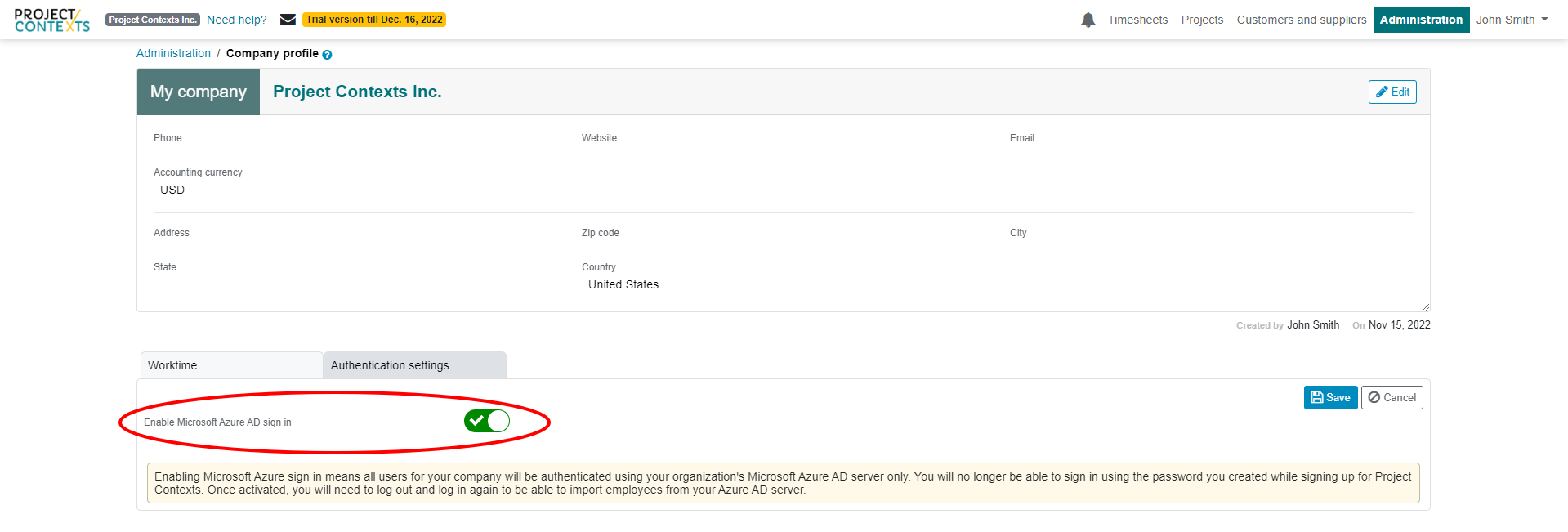Viewport: 1568px width, 532px height.
Task: Click the Edit company button
Action: click(1392, 92)
